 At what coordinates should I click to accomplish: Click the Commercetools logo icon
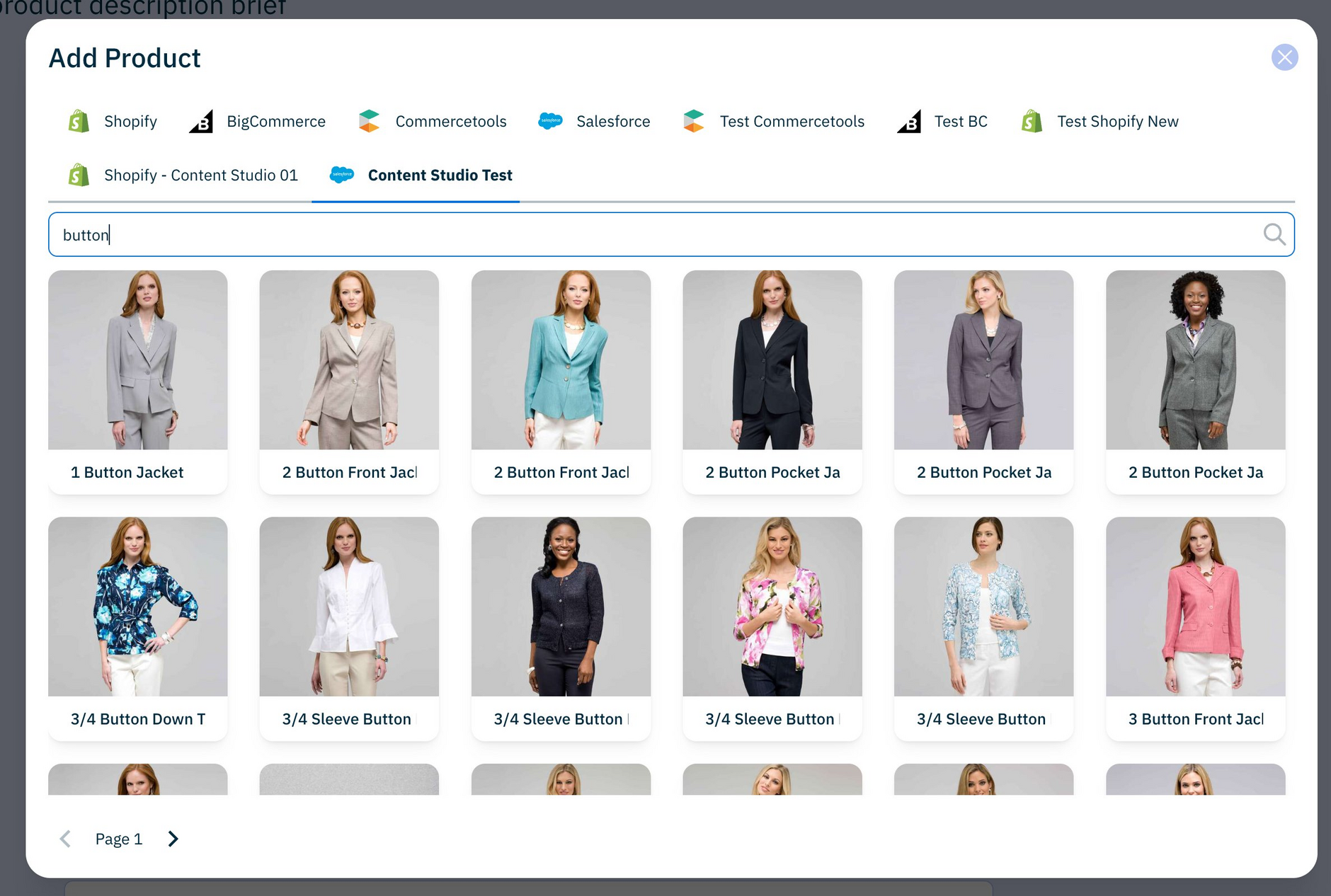[x=370, y=121]
